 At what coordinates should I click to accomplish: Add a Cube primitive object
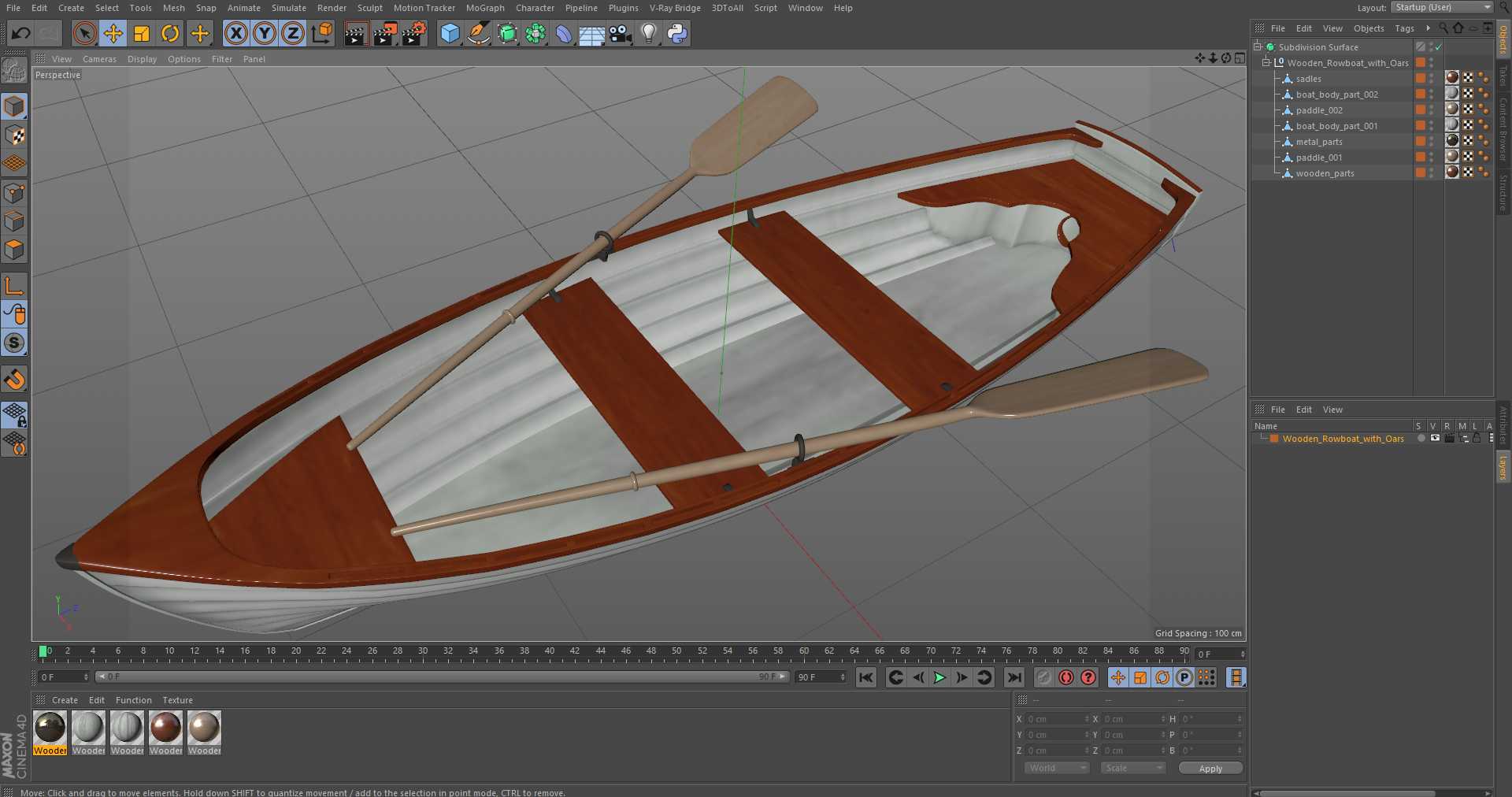coord(450,33)
